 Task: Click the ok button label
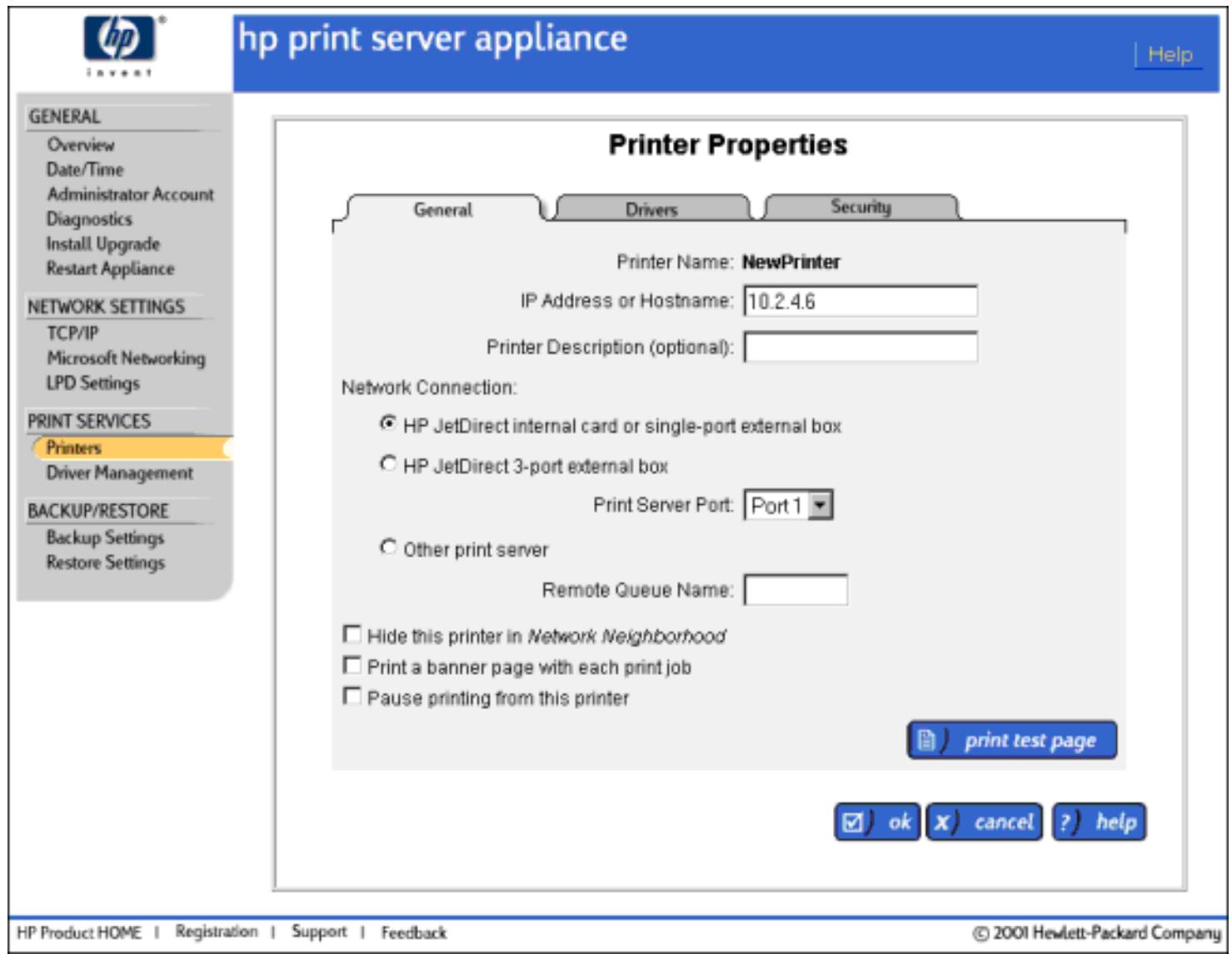point(900,822)
